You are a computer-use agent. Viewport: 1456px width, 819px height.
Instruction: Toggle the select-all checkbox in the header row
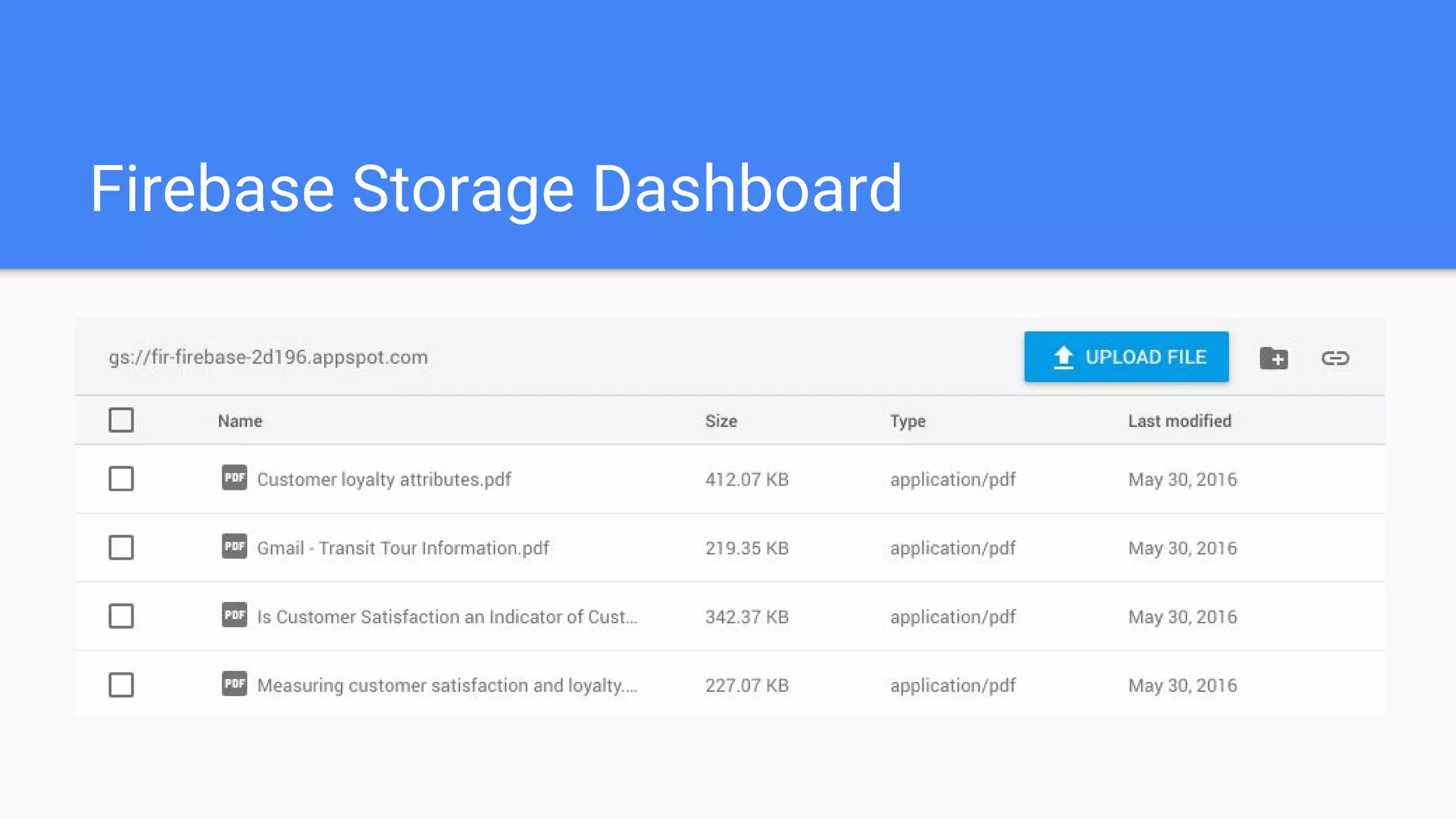121,420
